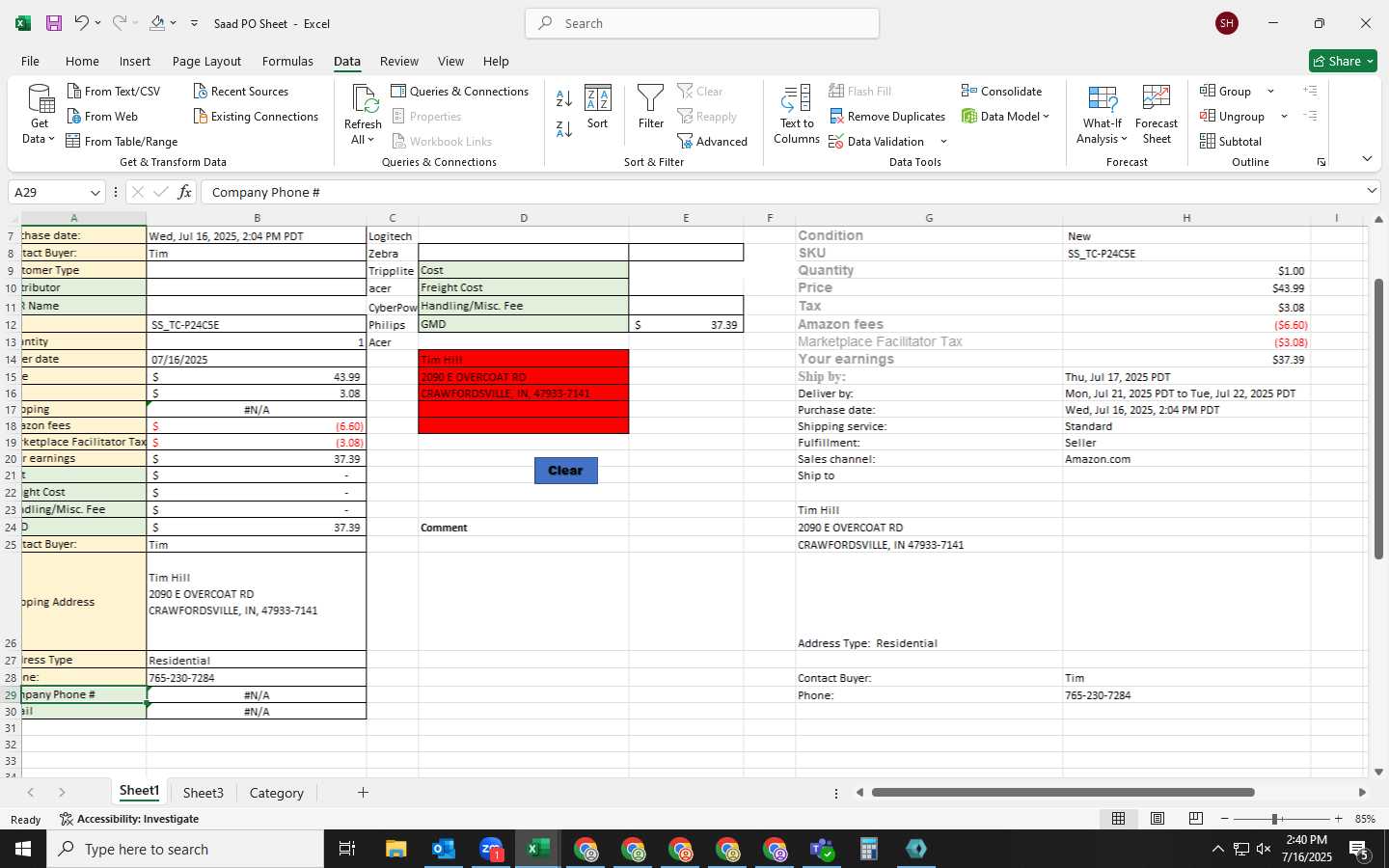Open the File menu

(31, 61)
